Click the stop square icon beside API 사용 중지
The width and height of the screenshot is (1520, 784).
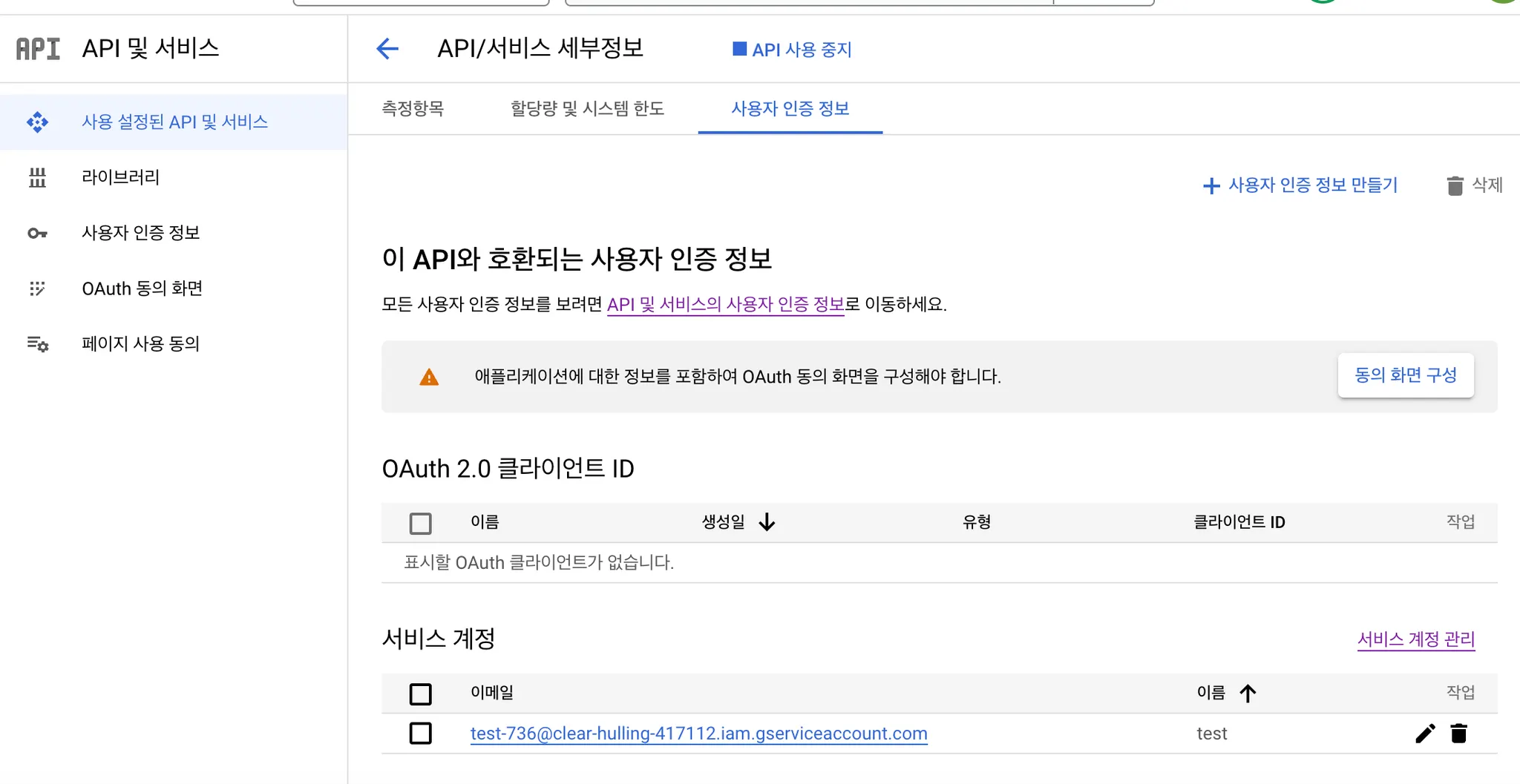click(x=739, y=49)
